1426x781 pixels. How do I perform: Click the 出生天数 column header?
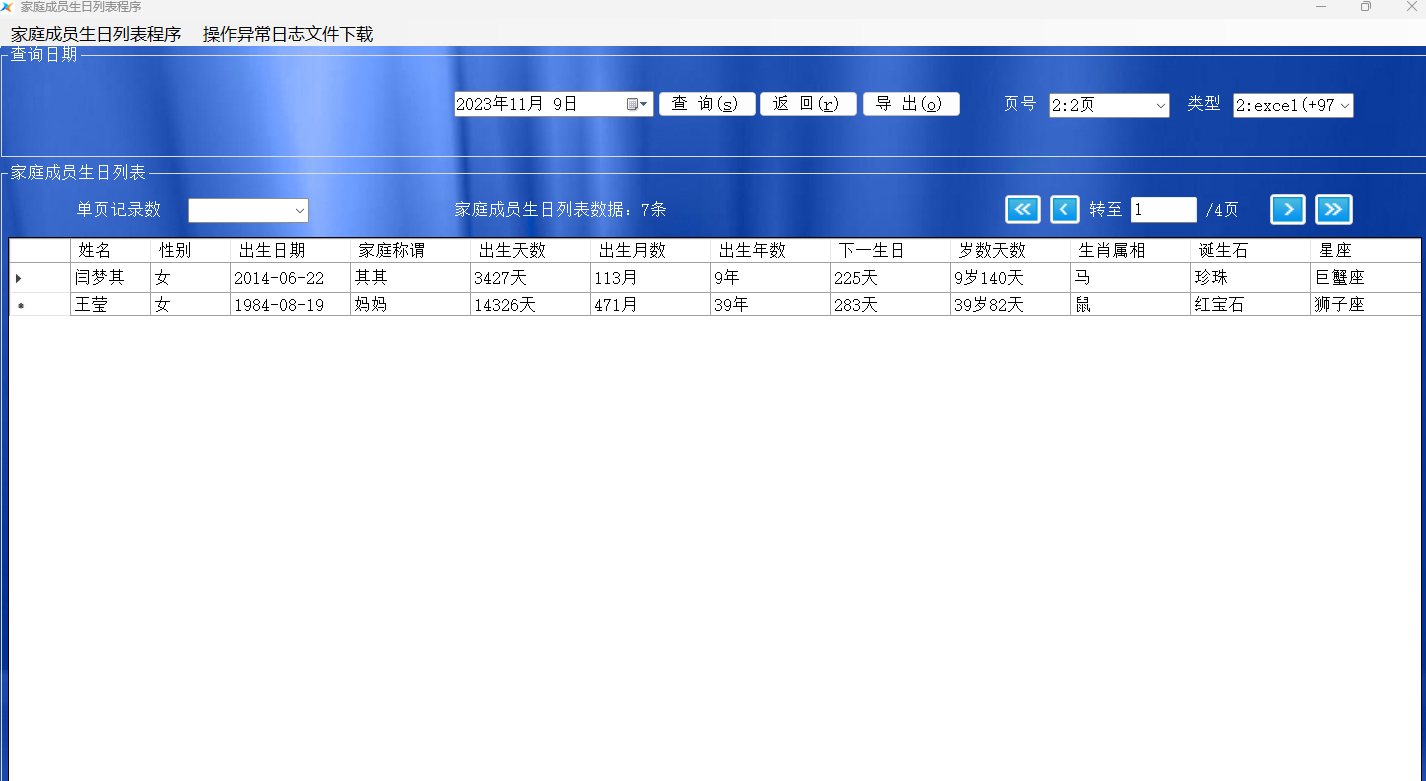click(530, 251)
